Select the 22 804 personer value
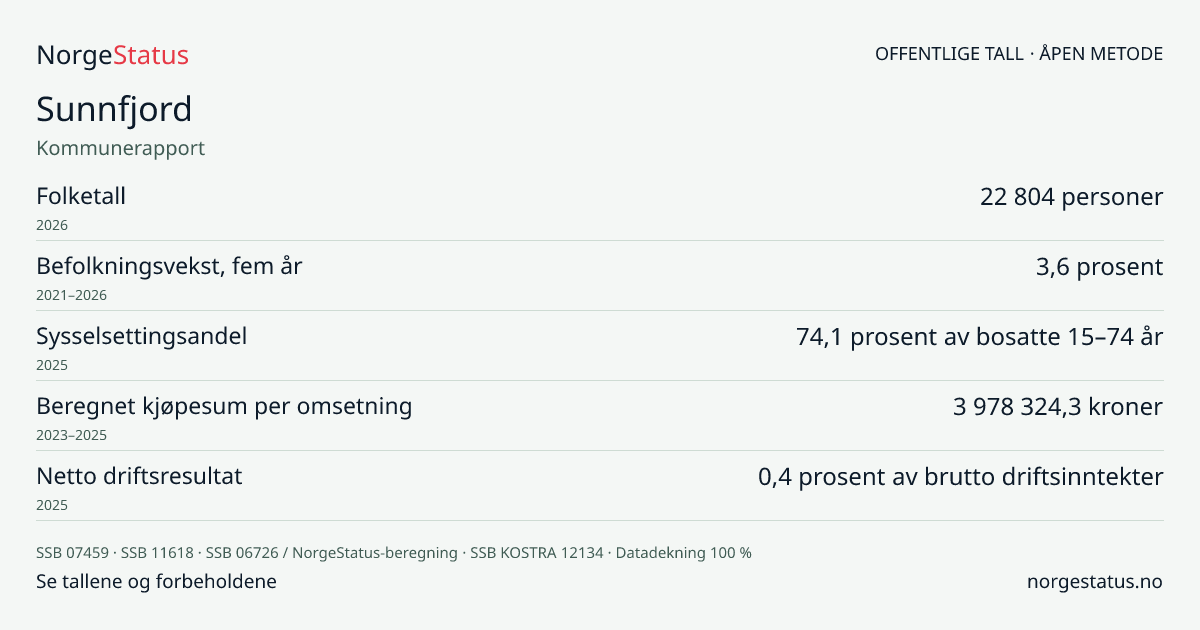The width and height of the screenshot is (1200, 630). tap(1071, 197)
